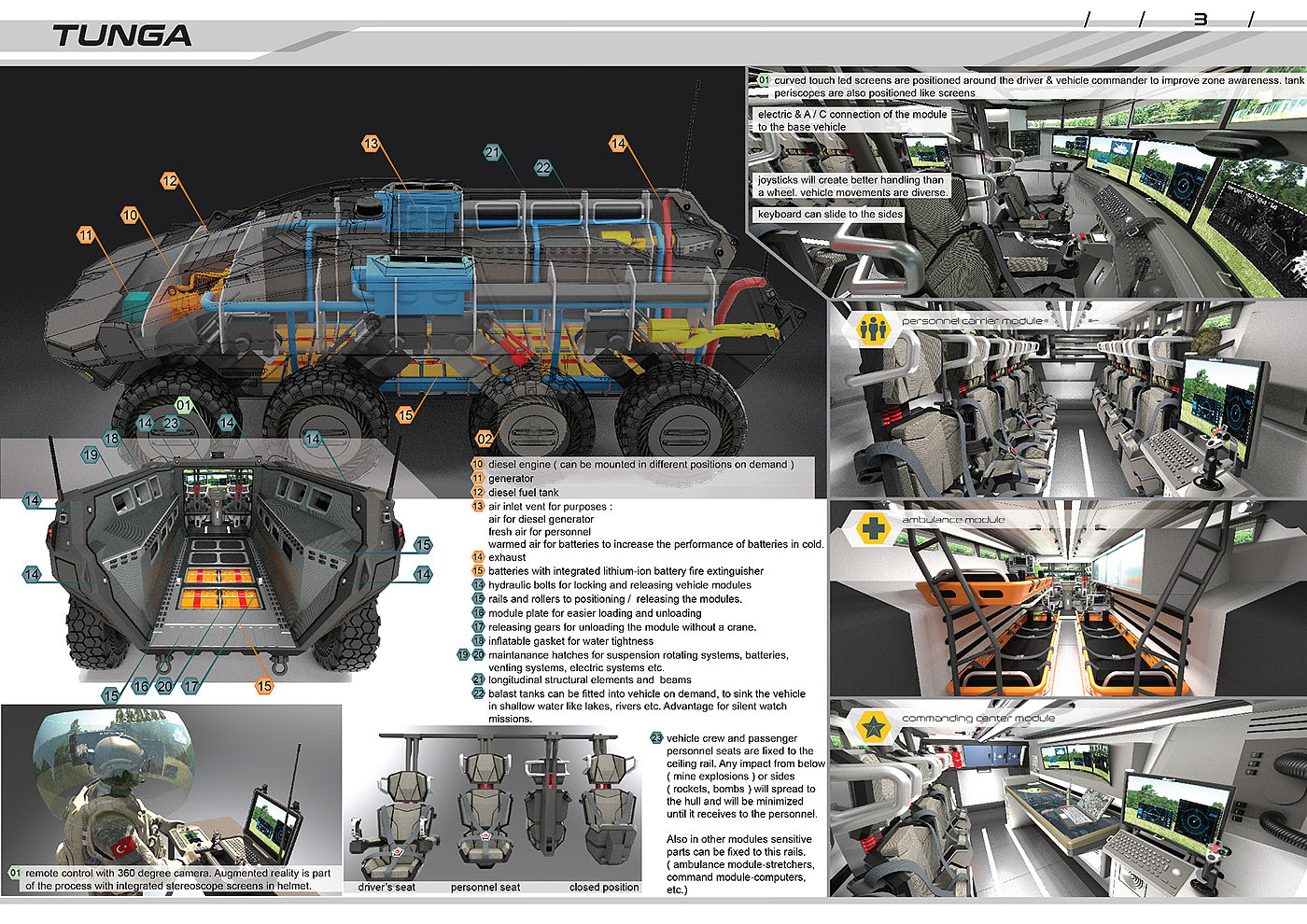Select orange callout 11 near the vehicle nose
Viewport: 1307px width, 924px height.
(86, 235)
